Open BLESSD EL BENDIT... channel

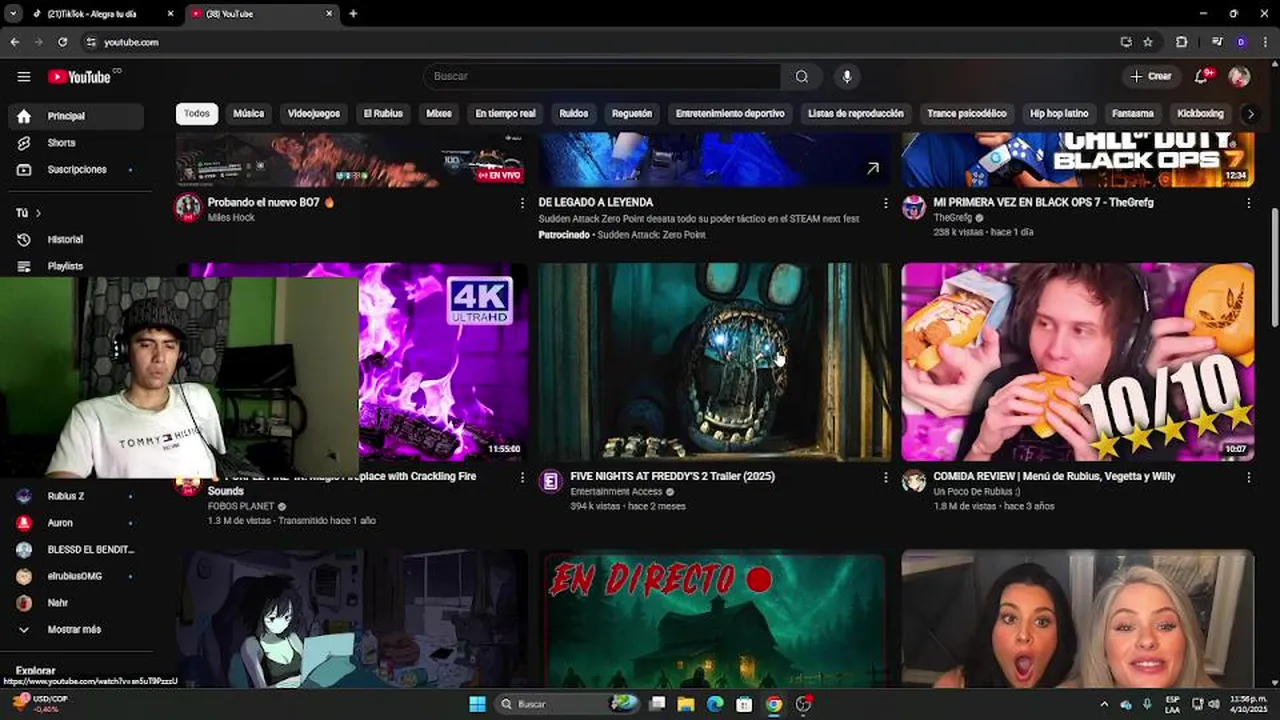tap(76, 550)
